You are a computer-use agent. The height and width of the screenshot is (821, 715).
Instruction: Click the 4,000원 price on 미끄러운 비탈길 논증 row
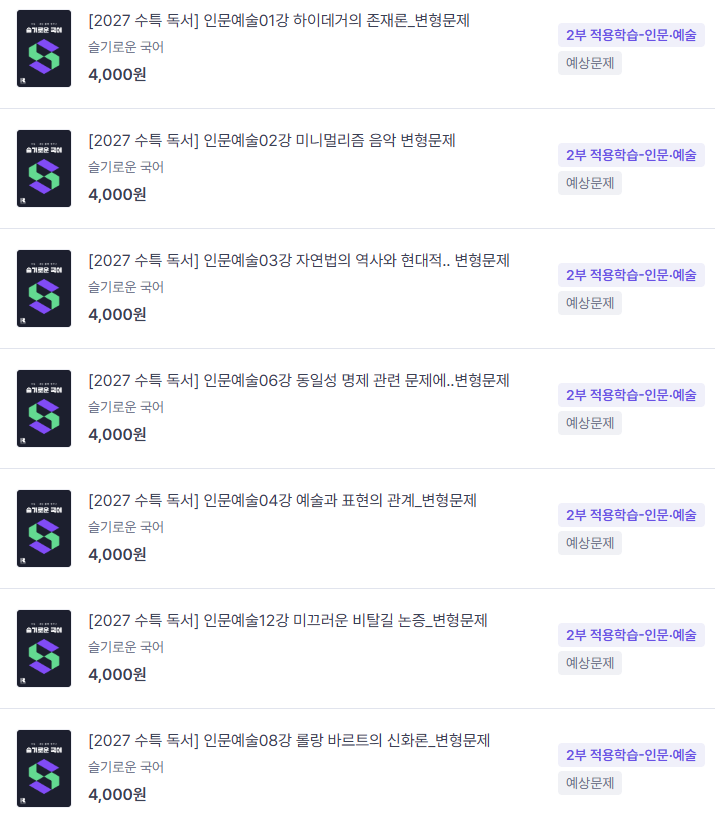tap(117, 674)
